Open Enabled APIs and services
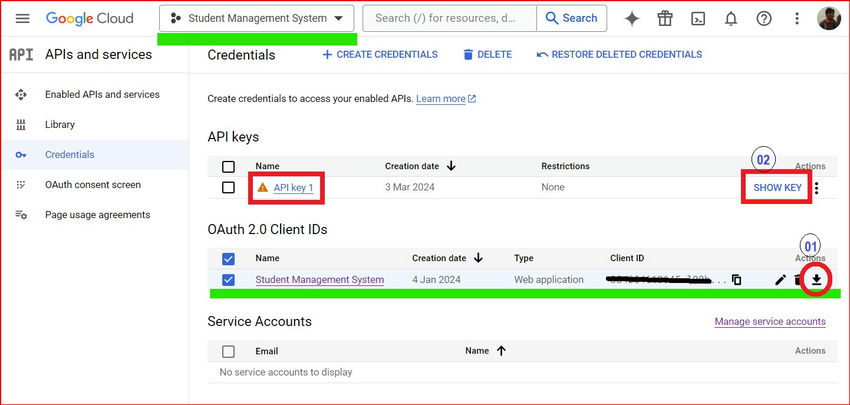 tap(102, 94)
